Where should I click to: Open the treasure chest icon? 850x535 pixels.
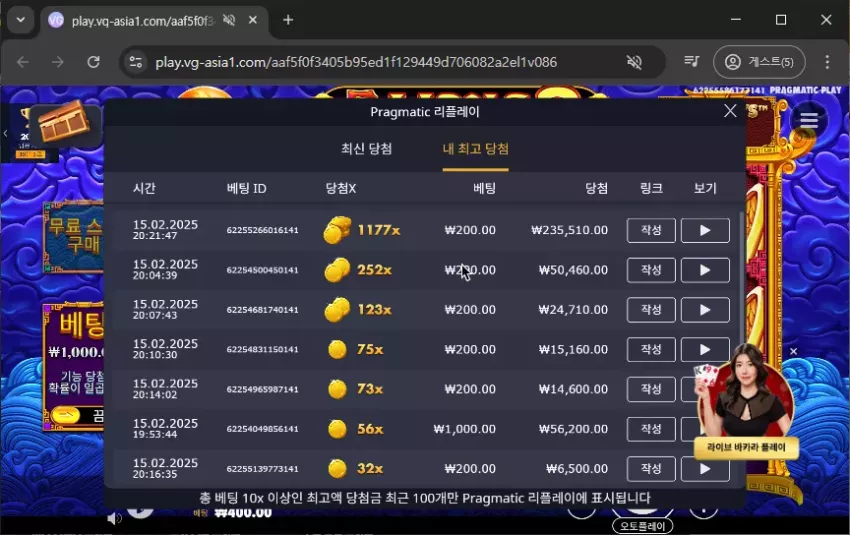click(x=64, y=122)
